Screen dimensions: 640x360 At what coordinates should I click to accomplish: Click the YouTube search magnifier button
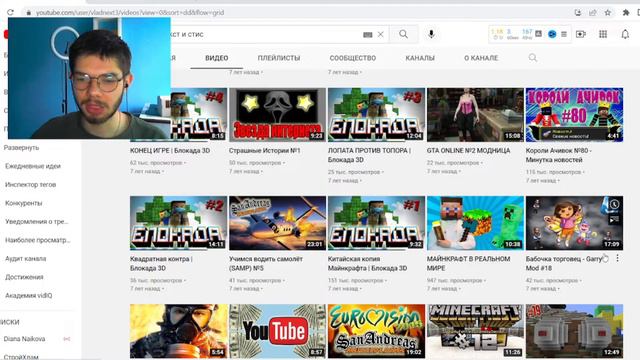pyautogui.click(x=403, y=34)
